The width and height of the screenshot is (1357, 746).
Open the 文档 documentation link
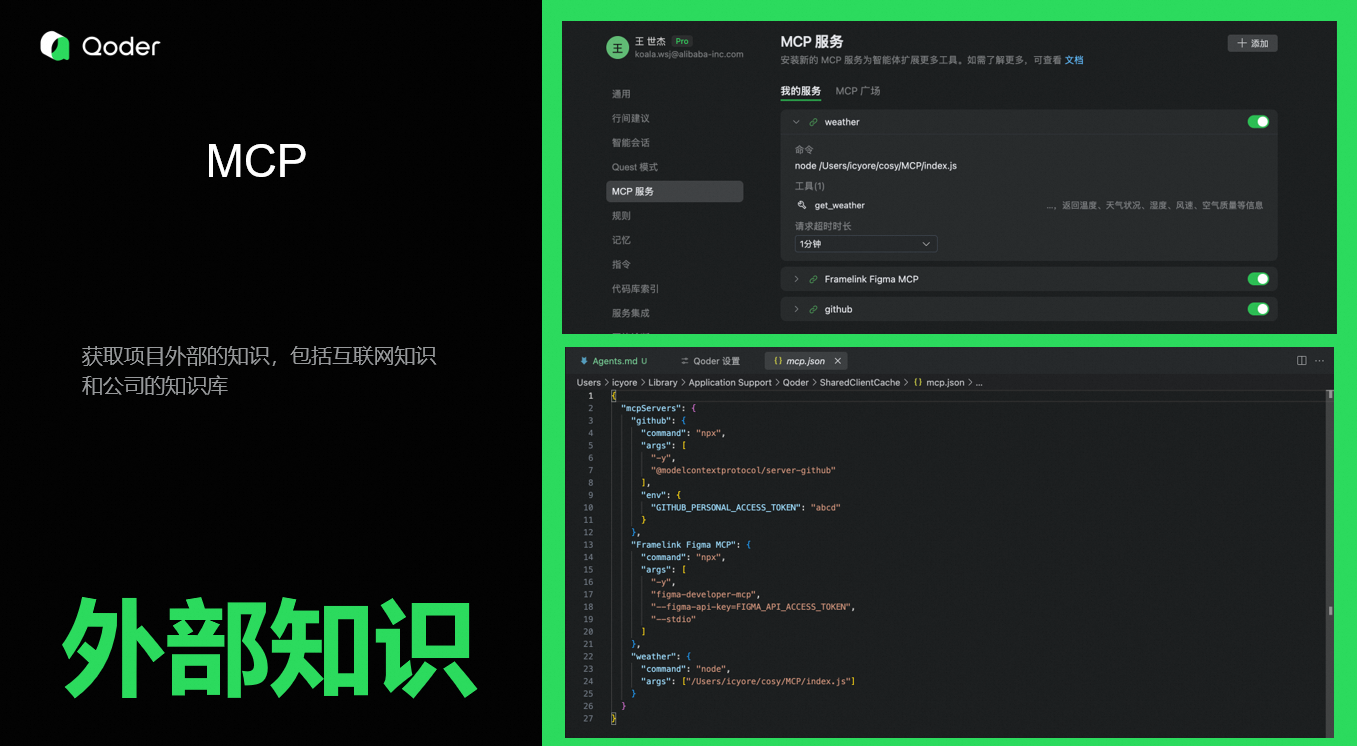(x=1074, y=60)
